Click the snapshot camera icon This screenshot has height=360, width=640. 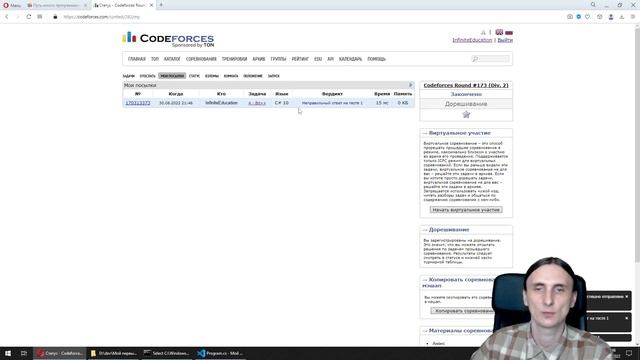point(570,17)
